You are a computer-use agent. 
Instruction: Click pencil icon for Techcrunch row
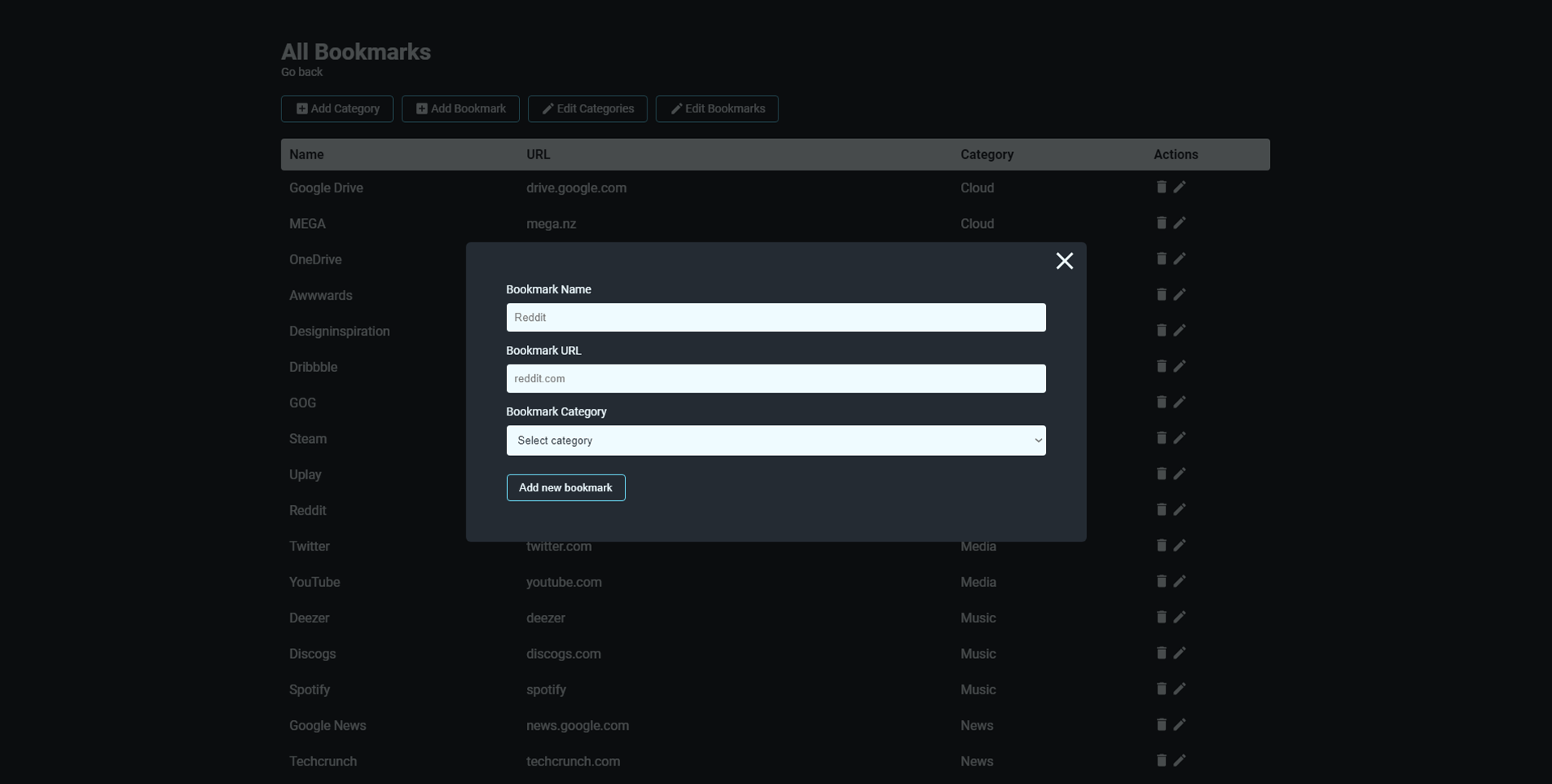click(1179, 761)
